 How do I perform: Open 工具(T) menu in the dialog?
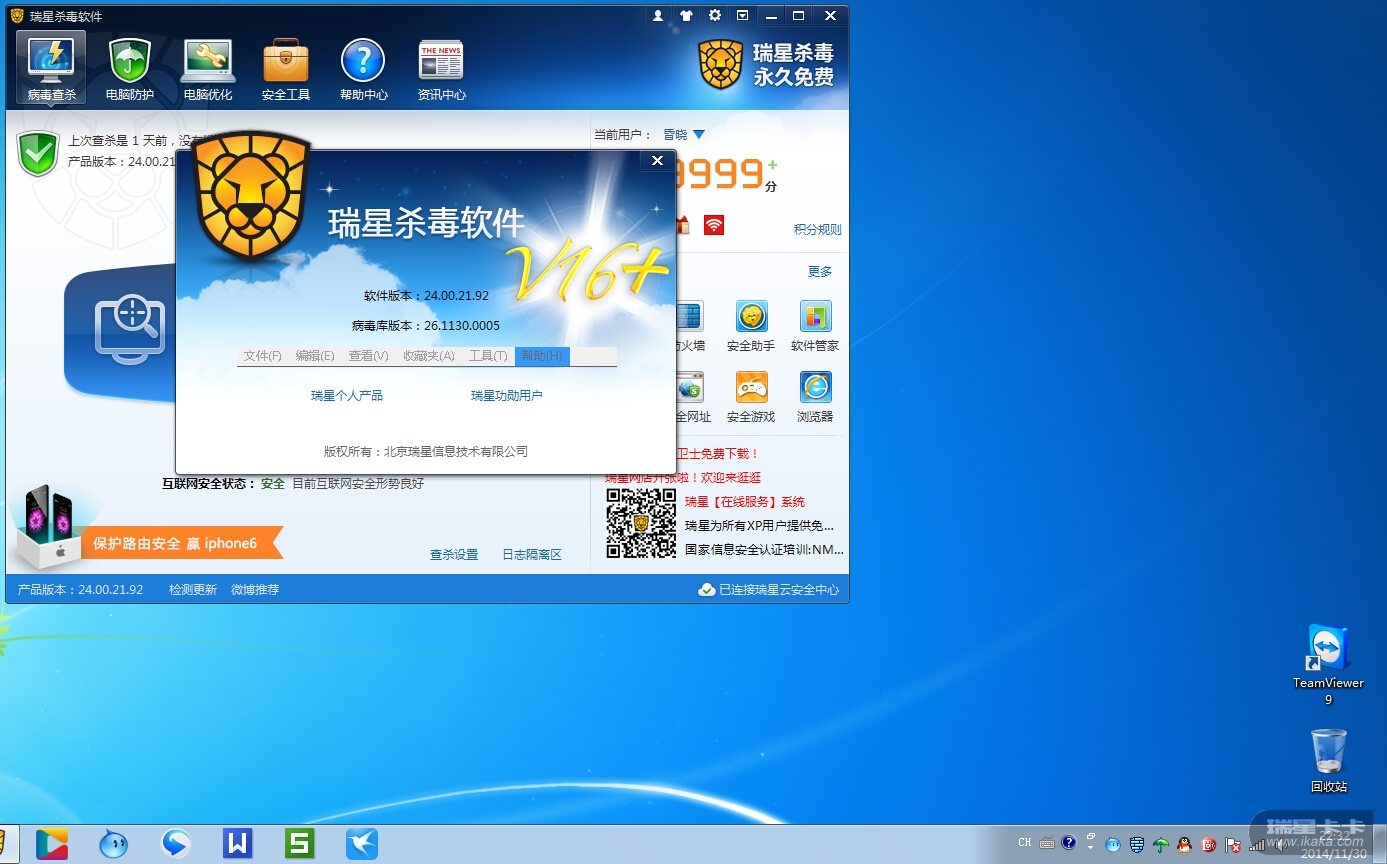coord(488,356)
